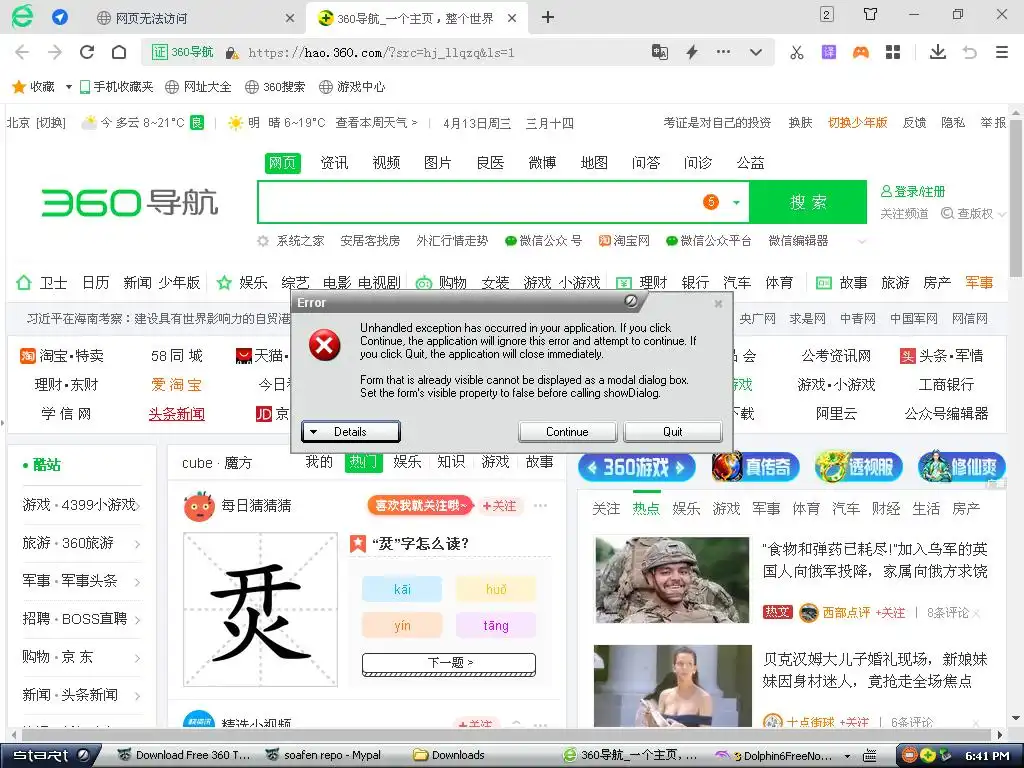Expand 招聘·BOSS直聘 sidebar arrow

click(137, 620)
